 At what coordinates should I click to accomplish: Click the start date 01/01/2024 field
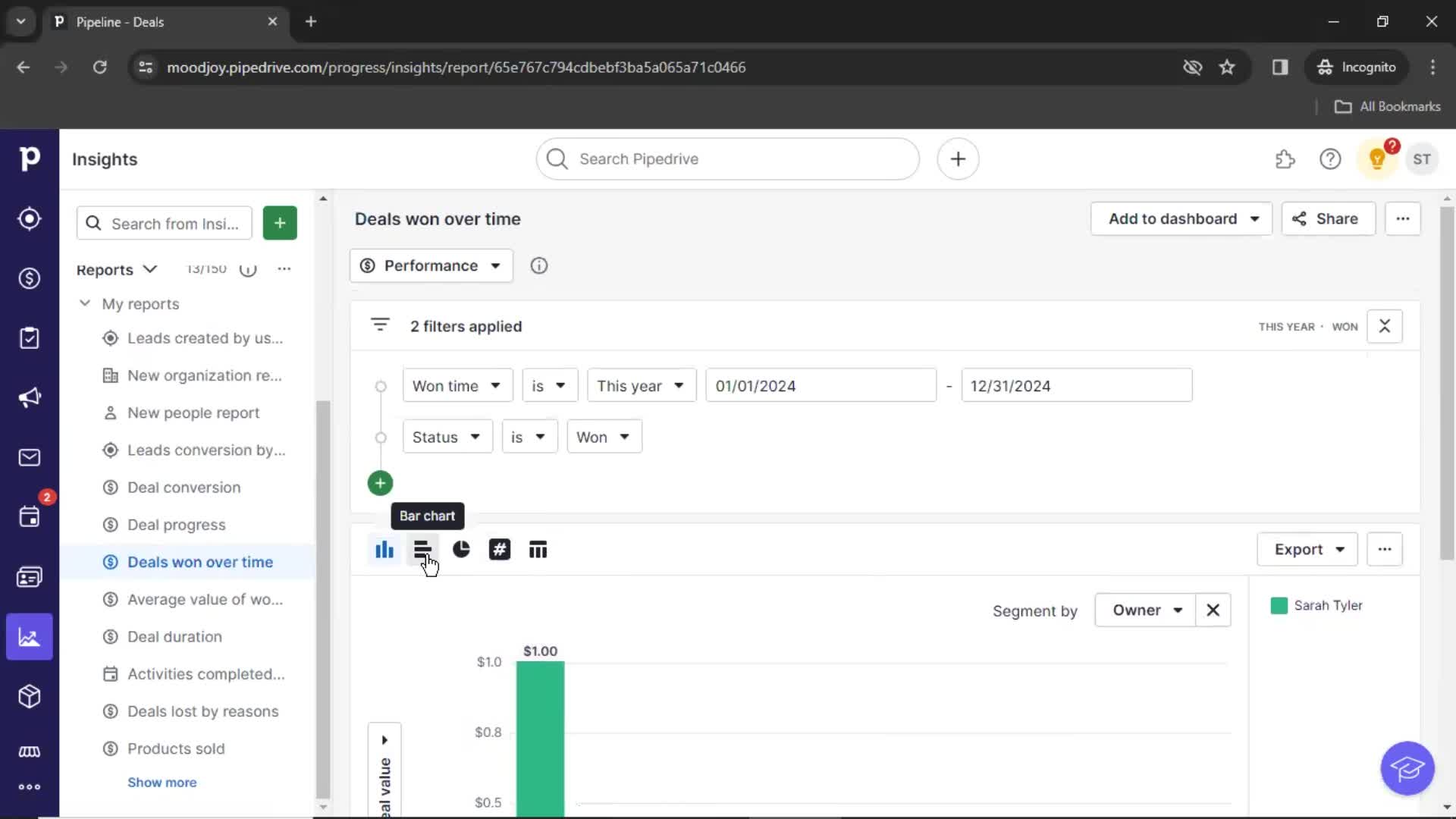[x=821, y=386]
